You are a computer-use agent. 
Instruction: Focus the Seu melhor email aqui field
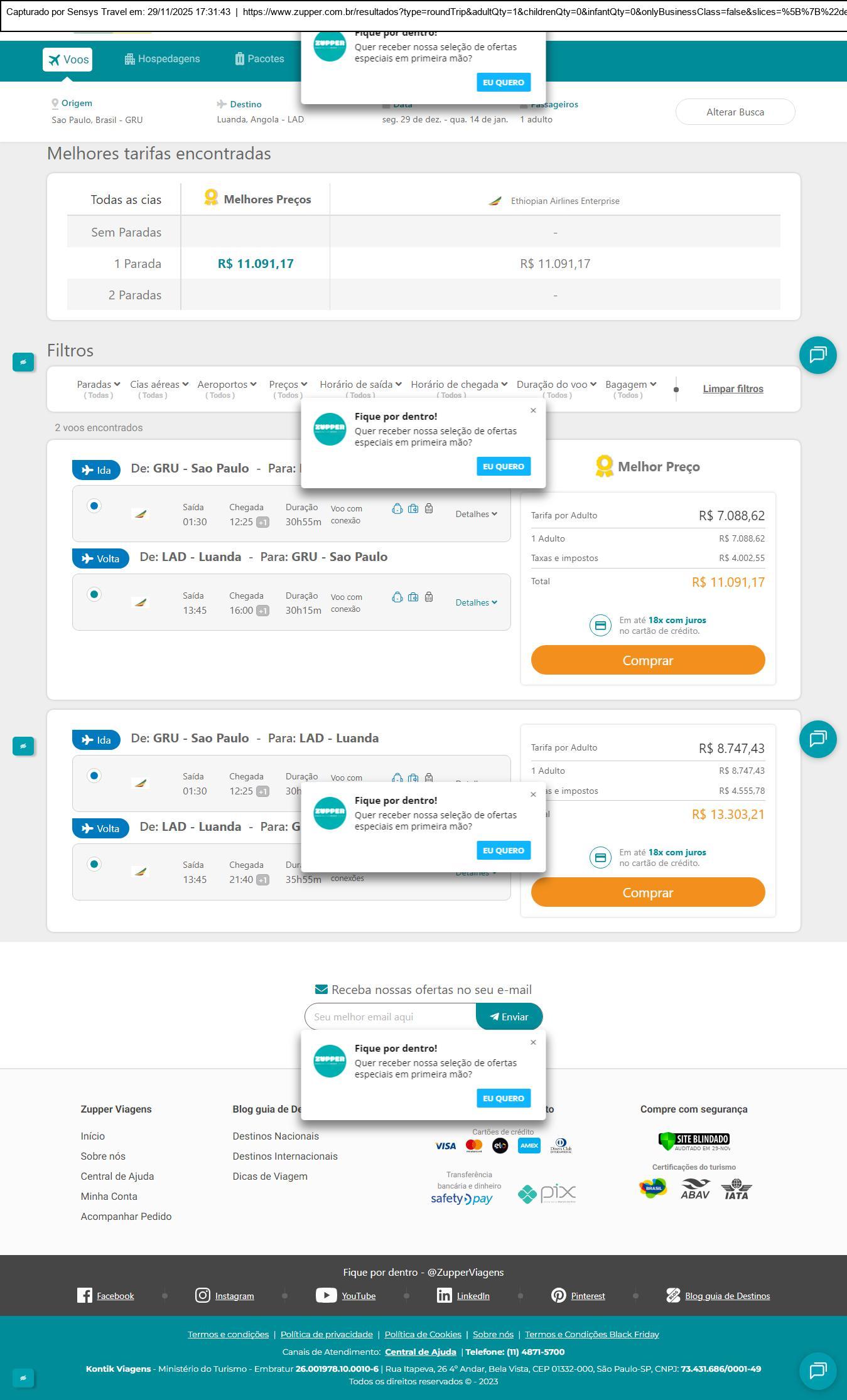[391, 1017]
